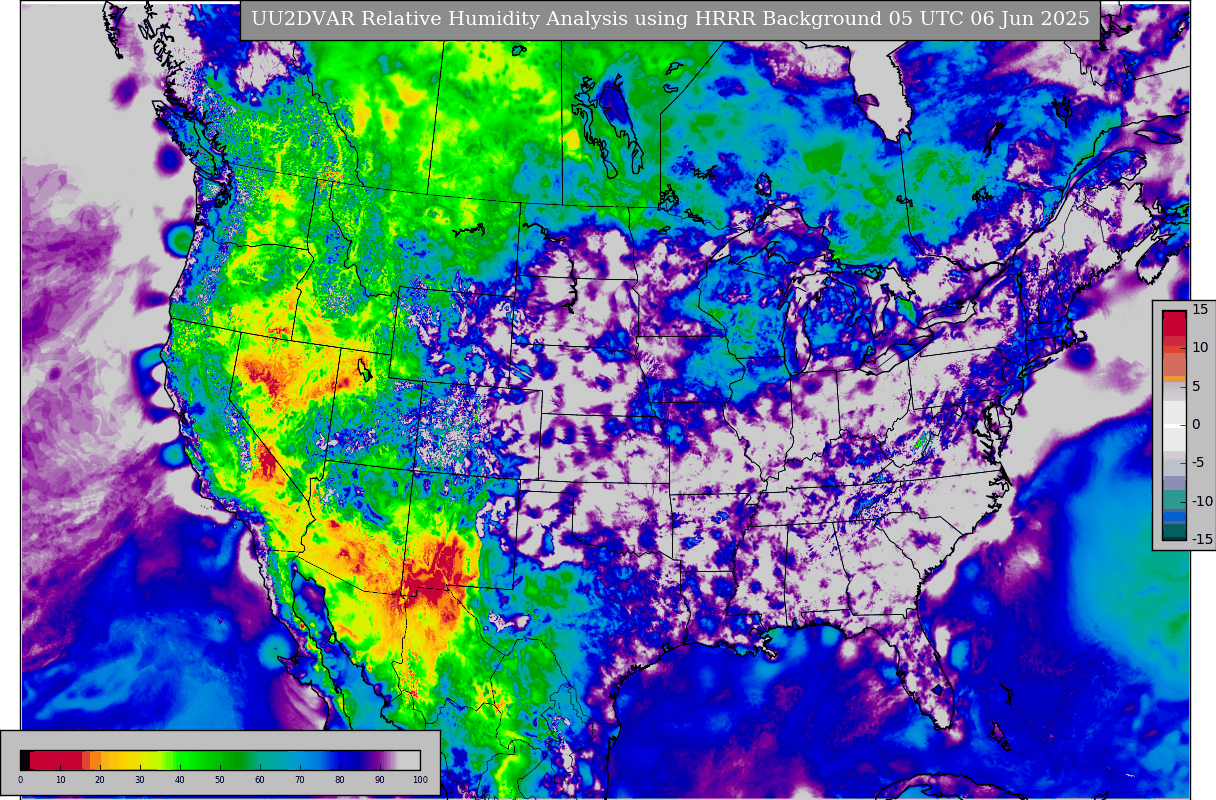Viewport: 1216px width, 800px height.
Task: Select the crimson top segment of the vertical colorbar
Action: (x=1174, y=324)
